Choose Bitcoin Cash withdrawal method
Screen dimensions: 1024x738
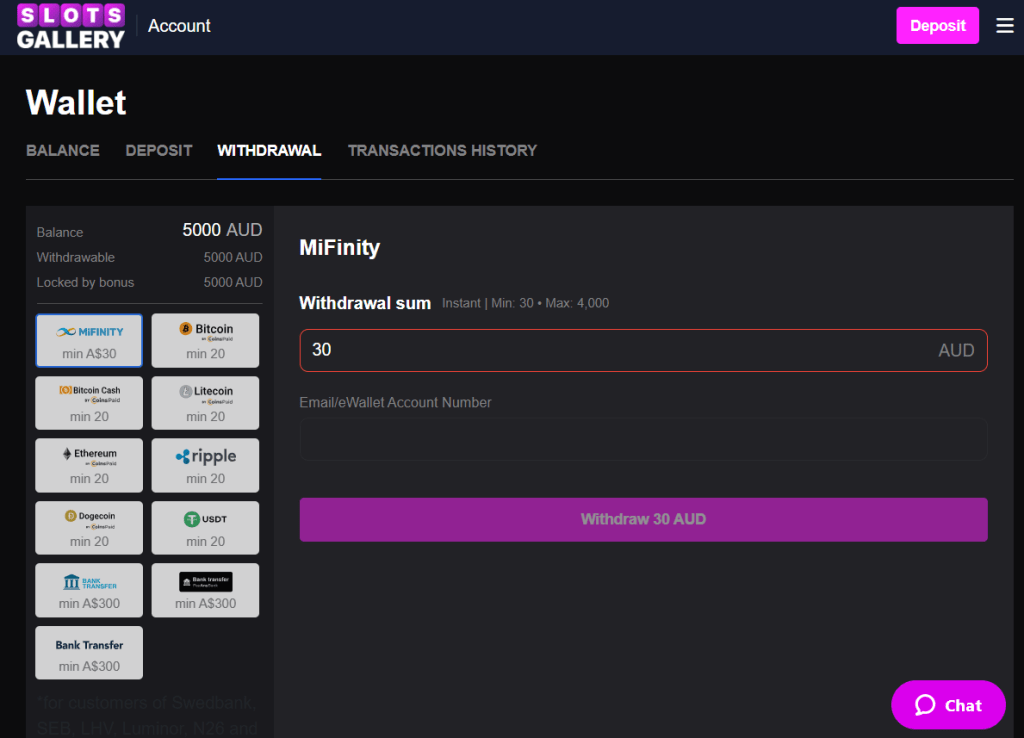click(89, 403)
